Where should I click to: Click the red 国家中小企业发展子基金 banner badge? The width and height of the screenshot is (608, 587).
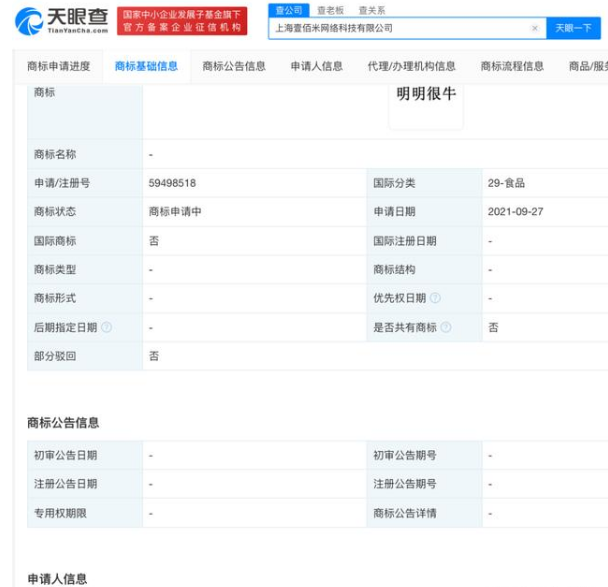182,20
